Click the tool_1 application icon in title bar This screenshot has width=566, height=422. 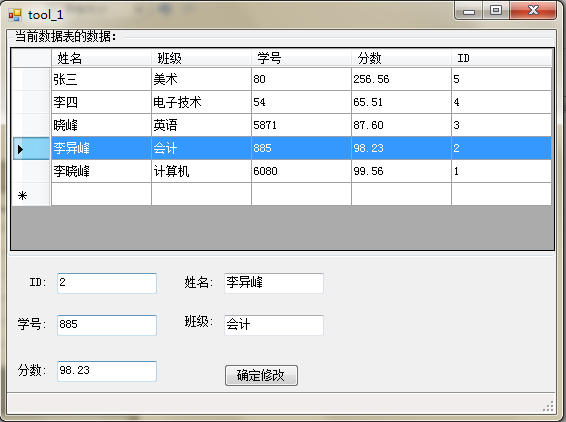click(x=15, y=15)
